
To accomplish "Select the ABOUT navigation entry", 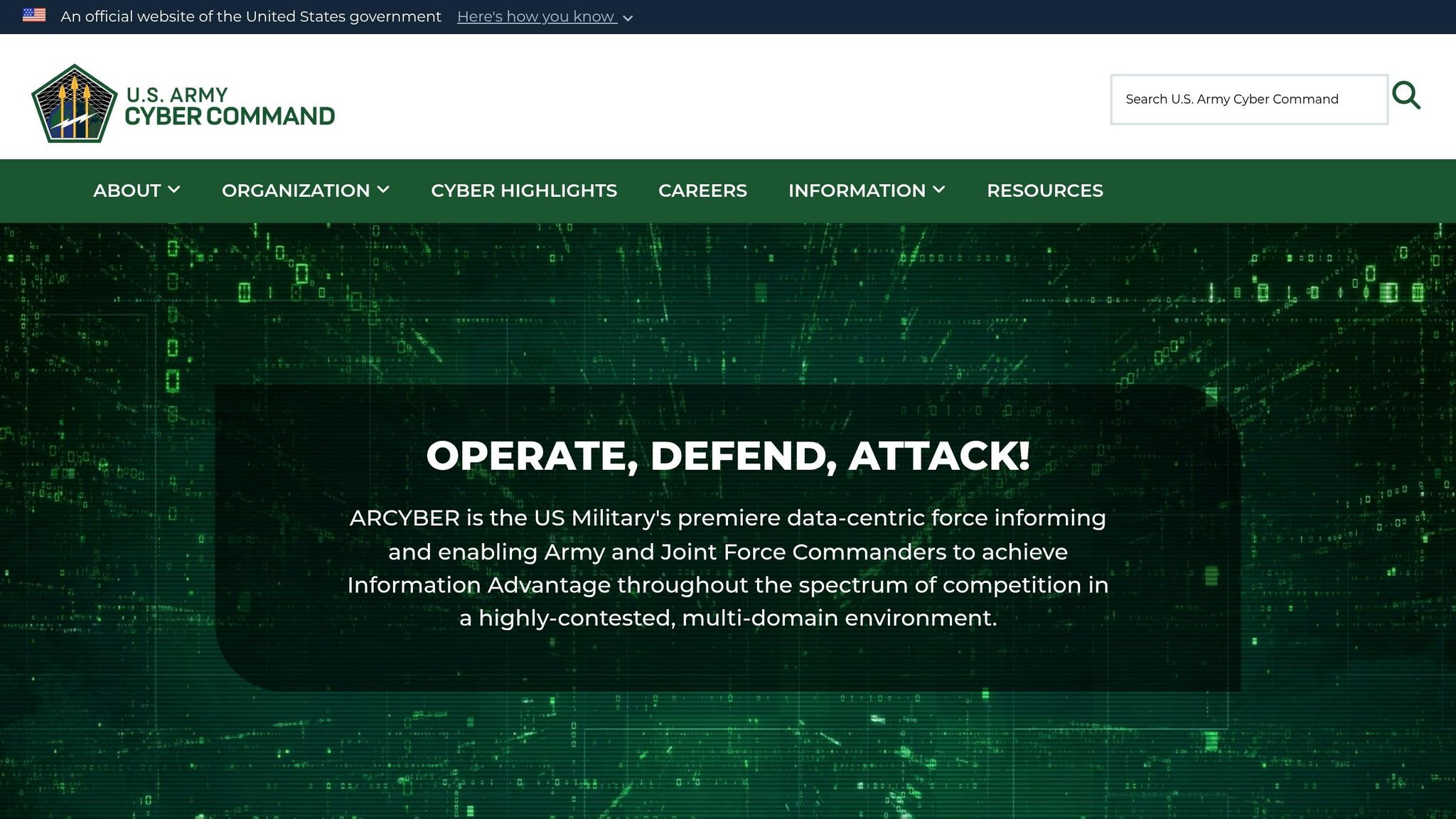I will tap(127, 190).
